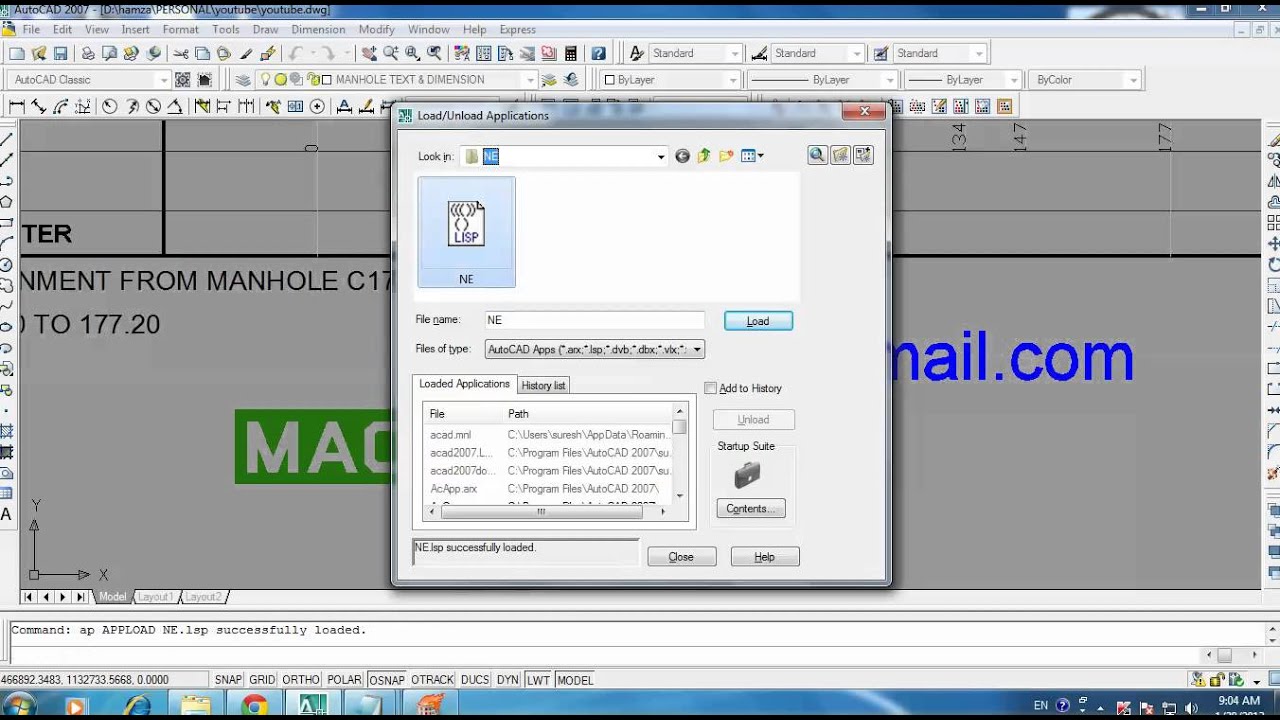
Task: Open the Dimension menu
Action: point(318,29)
